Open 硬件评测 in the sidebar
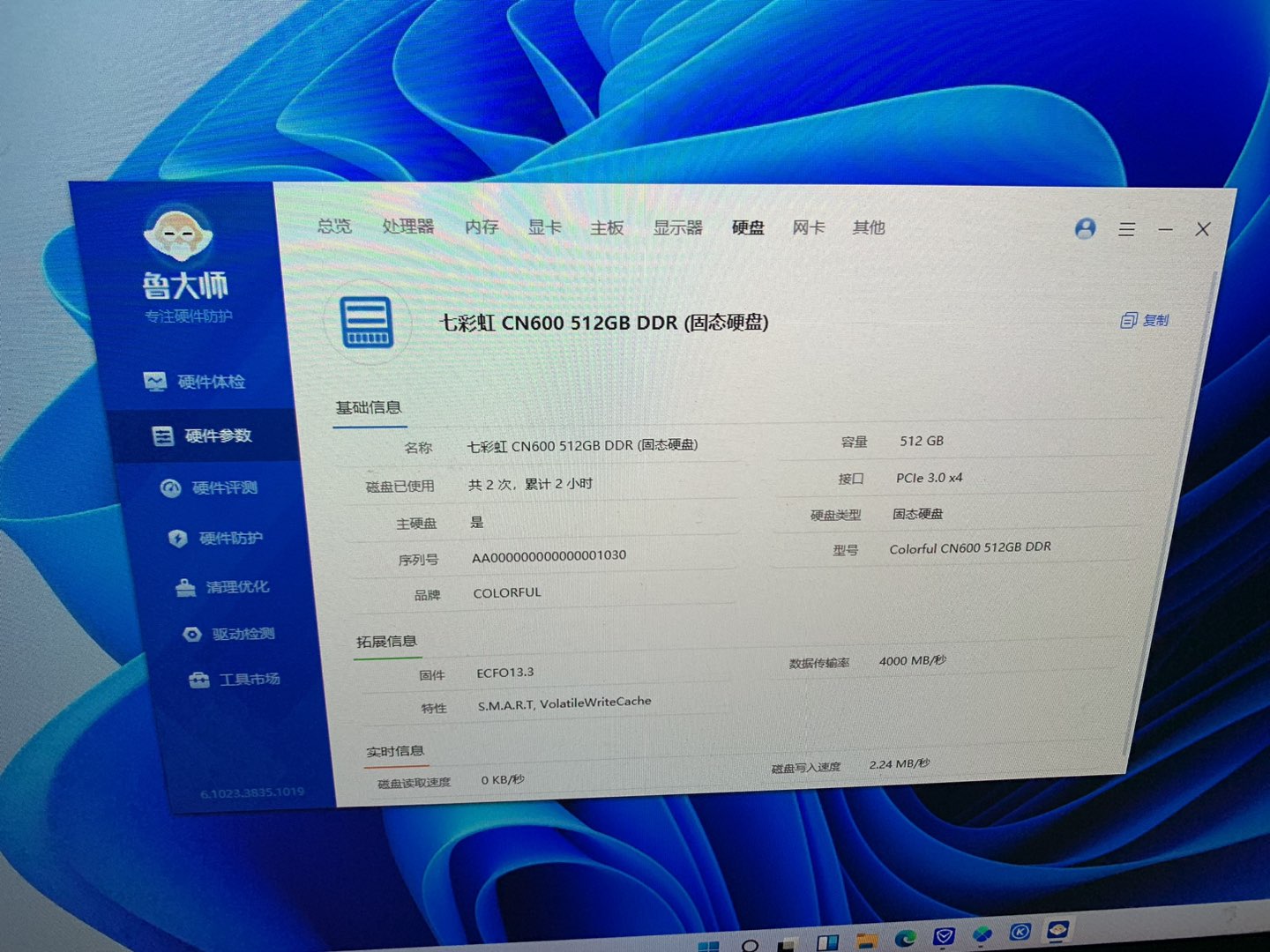 point(209,487)
